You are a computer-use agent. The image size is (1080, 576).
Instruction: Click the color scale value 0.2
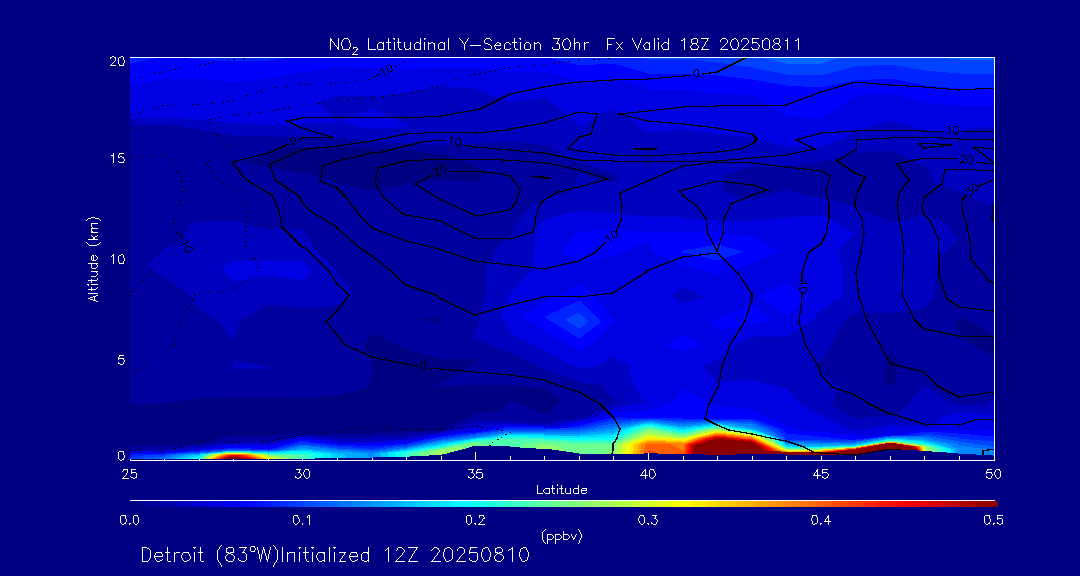coord(475,521)
